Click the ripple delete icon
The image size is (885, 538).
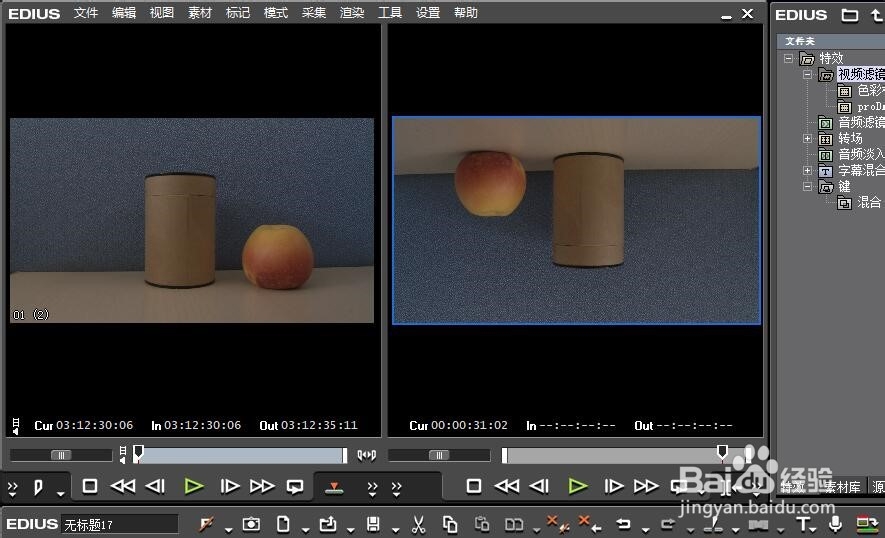point(558,524)
